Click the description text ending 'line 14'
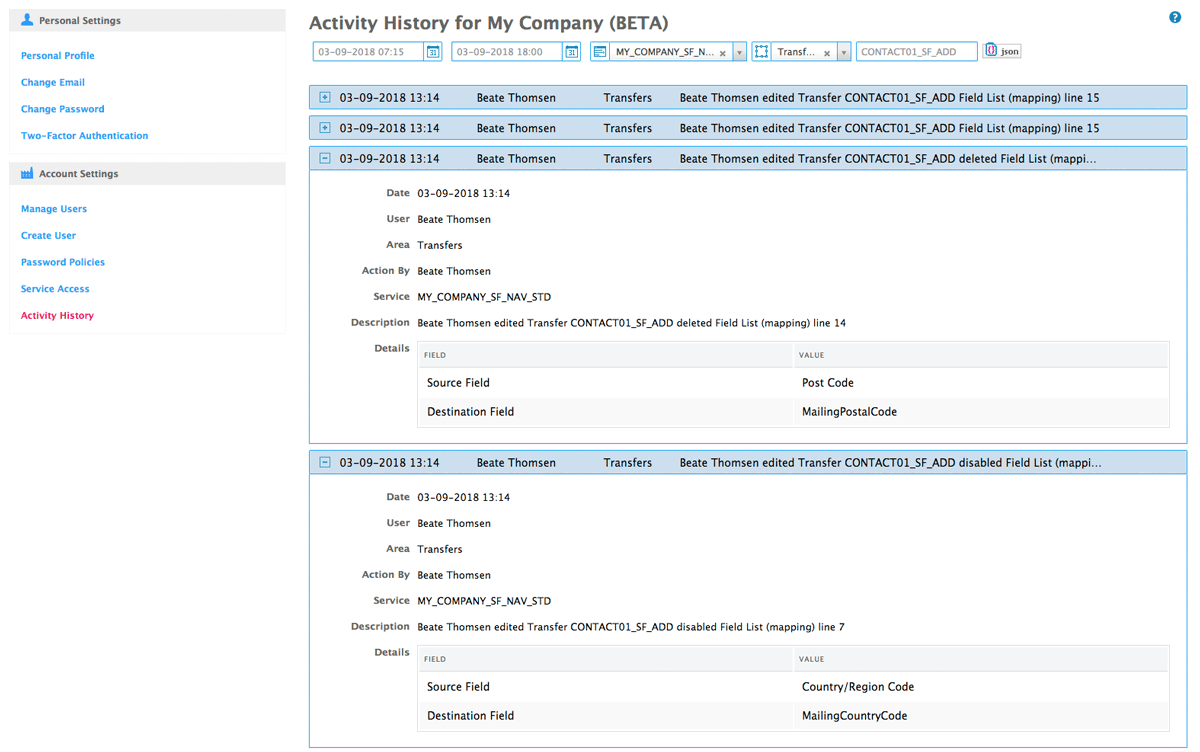This screenshot has height=752, width=1200. tap(632, 323)
